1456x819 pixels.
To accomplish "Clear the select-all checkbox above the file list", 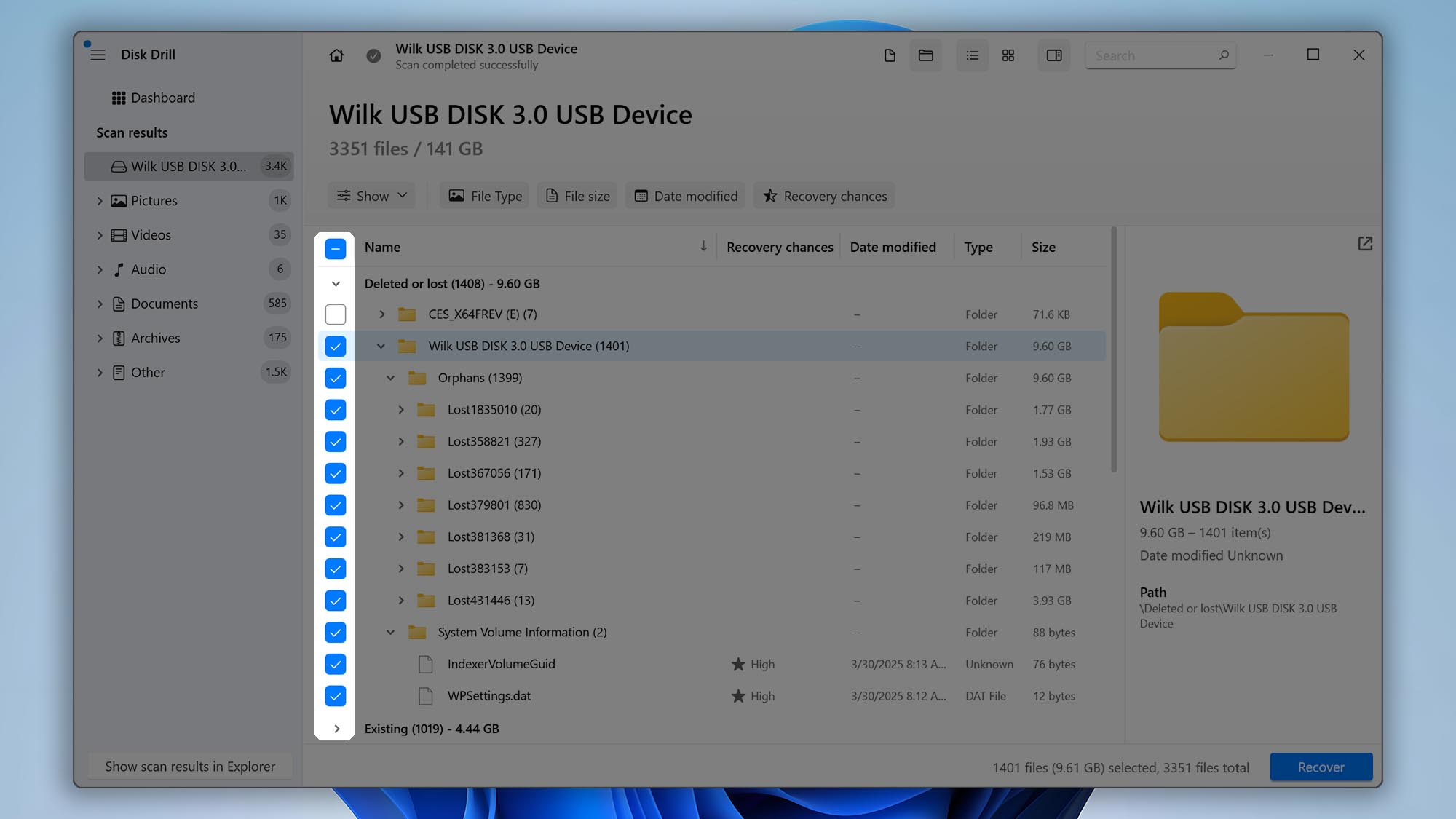I will [336, 248].
